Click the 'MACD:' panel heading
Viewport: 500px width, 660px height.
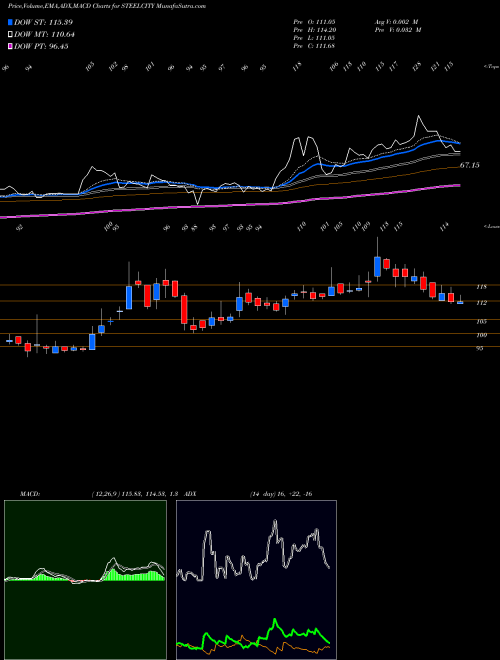[x=29, y=494]
